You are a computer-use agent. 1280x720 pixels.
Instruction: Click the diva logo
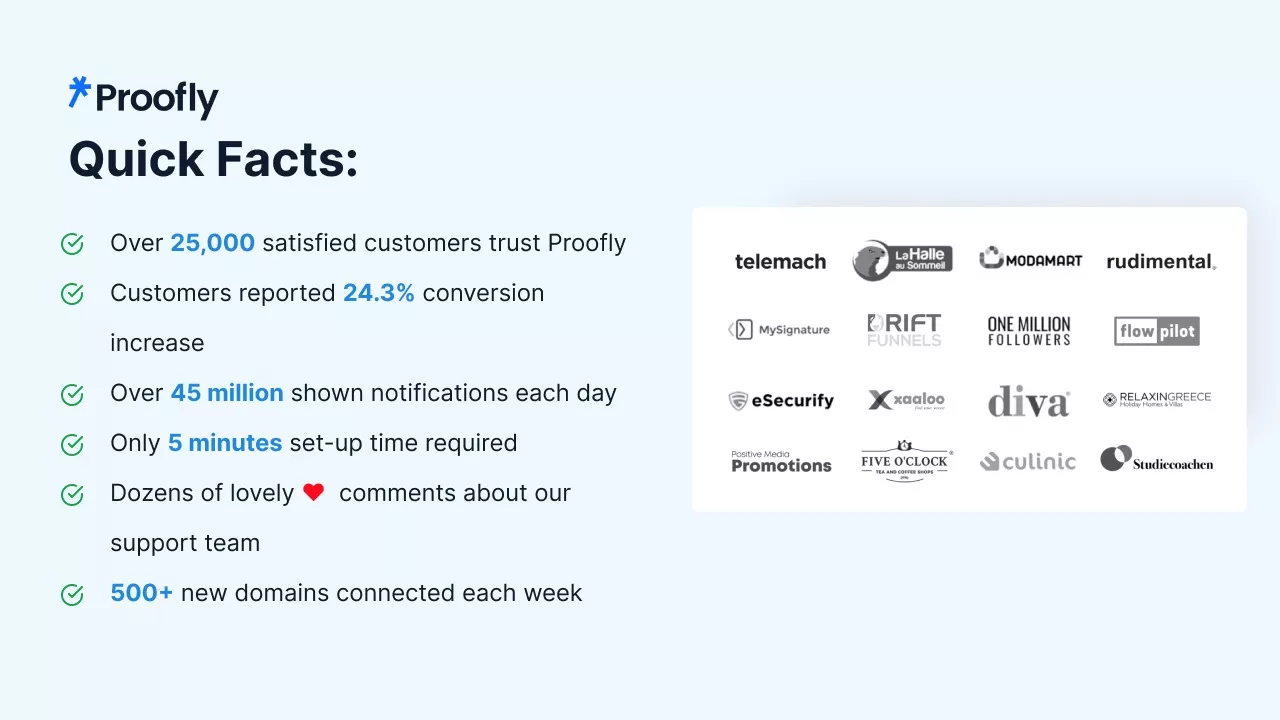1028,401
